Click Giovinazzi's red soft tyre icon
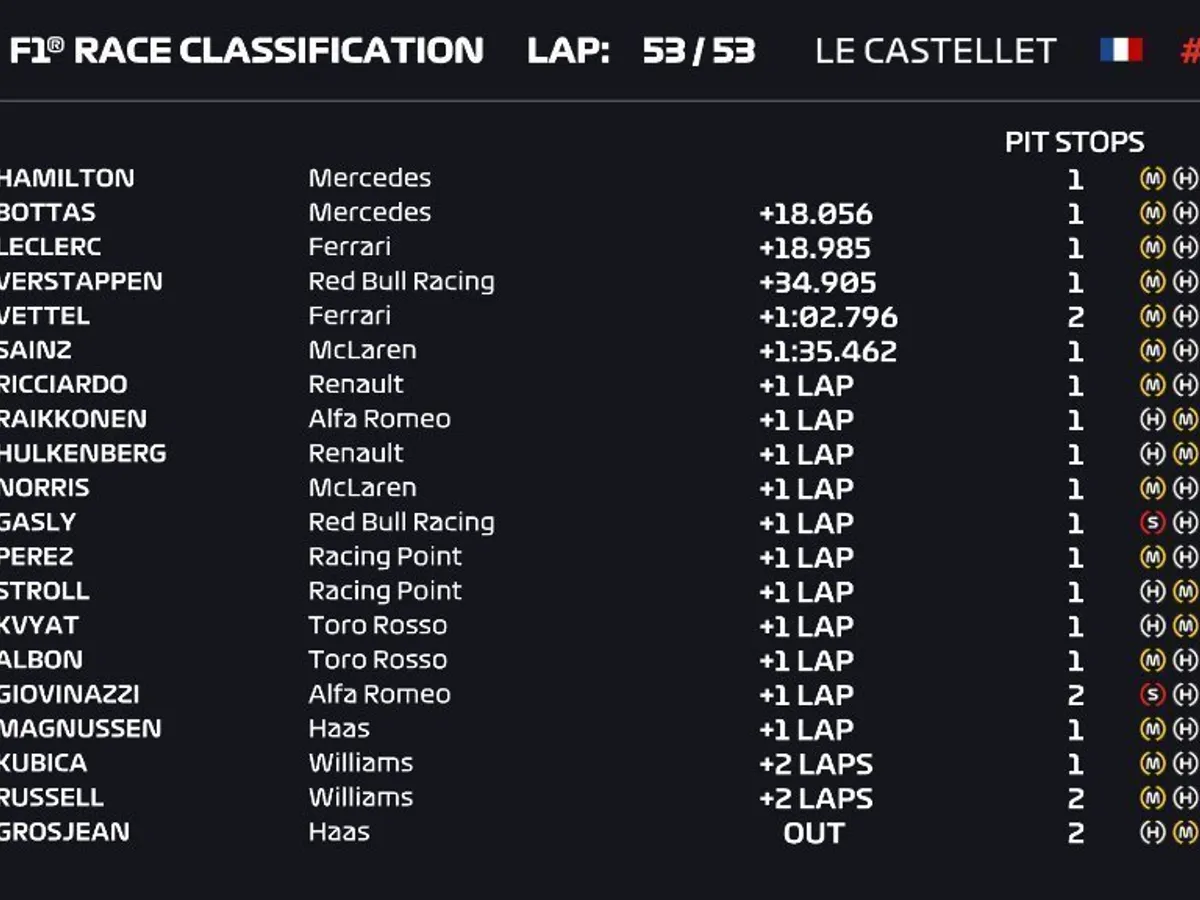 [x=1153, y=695]
